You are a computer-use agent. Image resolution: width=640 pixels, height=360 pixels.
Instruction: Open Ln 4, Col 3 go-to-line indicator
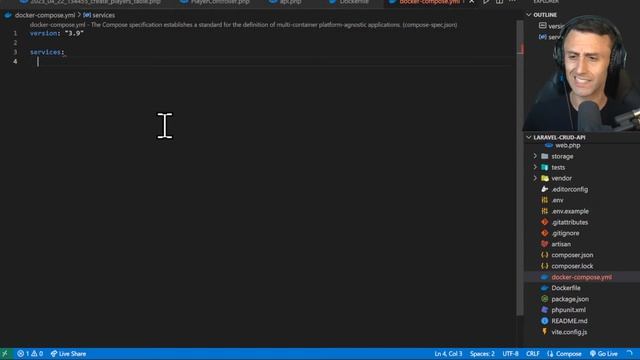click(448, 353)
